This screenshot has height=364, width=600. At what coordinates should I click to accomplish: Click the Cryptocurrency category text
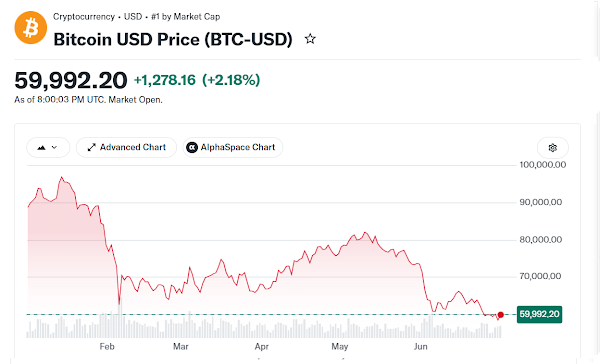pyautogui.click(x=84, y=17)
